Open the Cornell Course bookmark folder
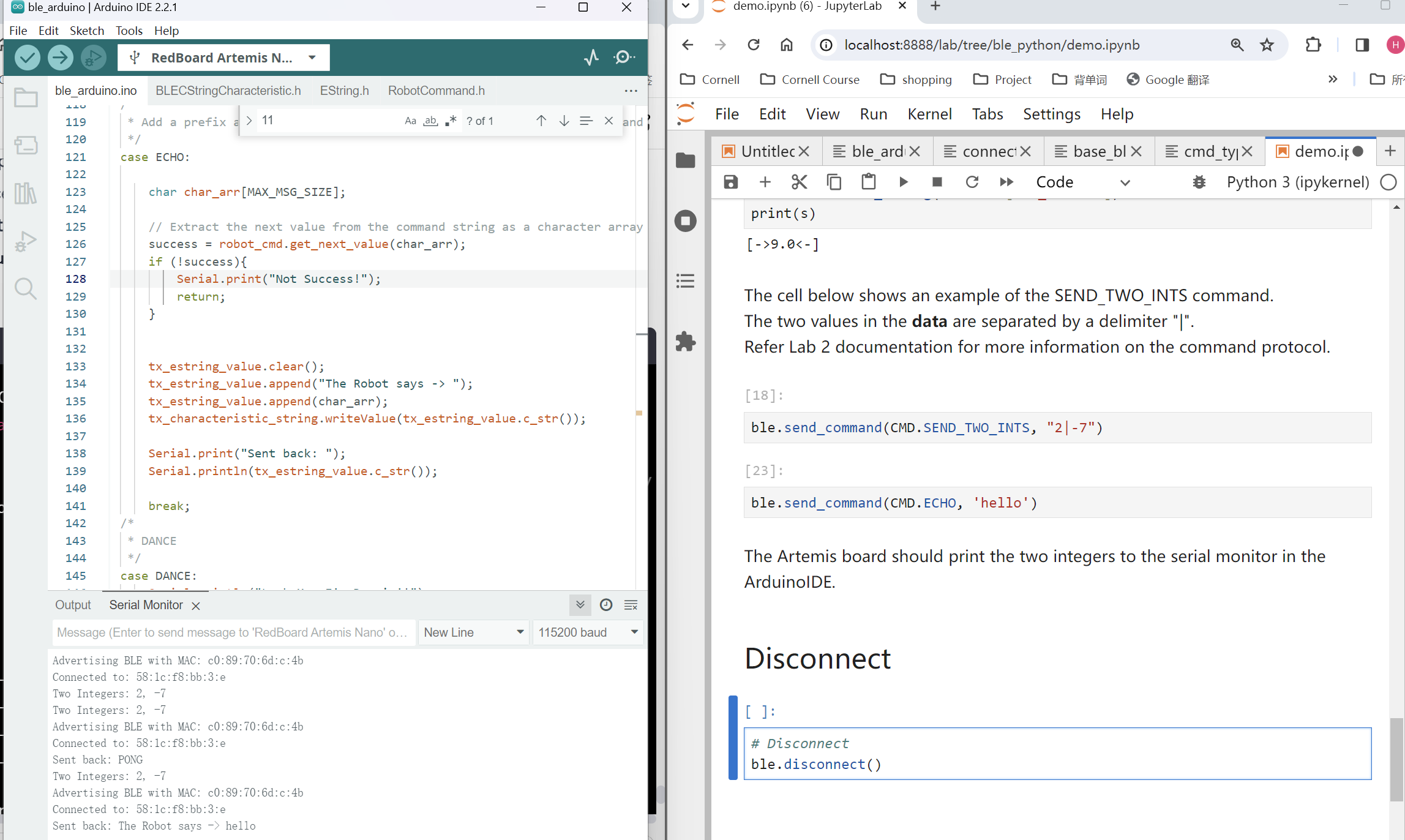Viewport: 1405px width, 840px height. [810, 80]
